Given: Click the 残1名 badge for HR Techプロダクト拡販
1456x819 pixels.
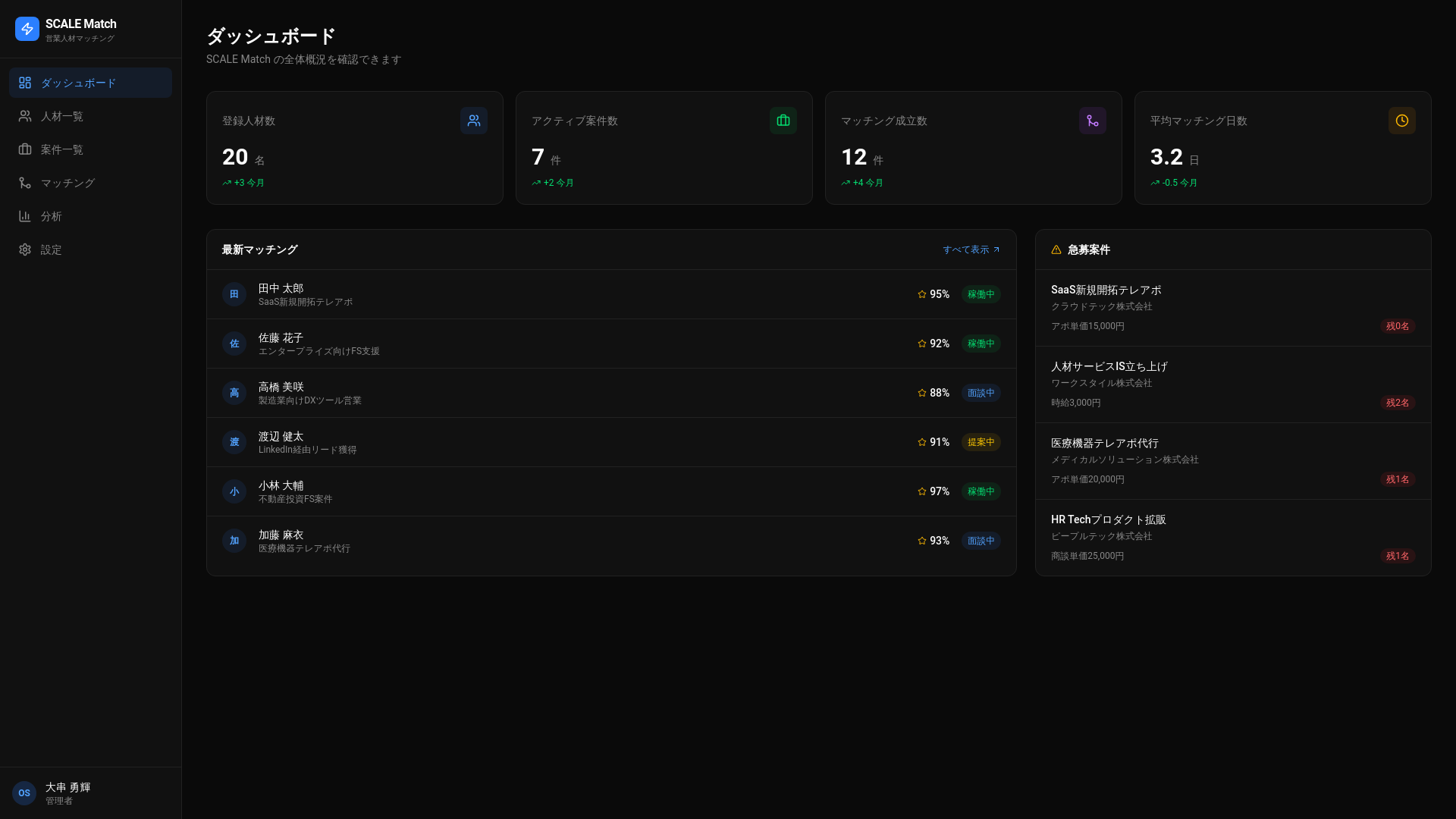Looking at the screenshot, I should click(1398, 556).
